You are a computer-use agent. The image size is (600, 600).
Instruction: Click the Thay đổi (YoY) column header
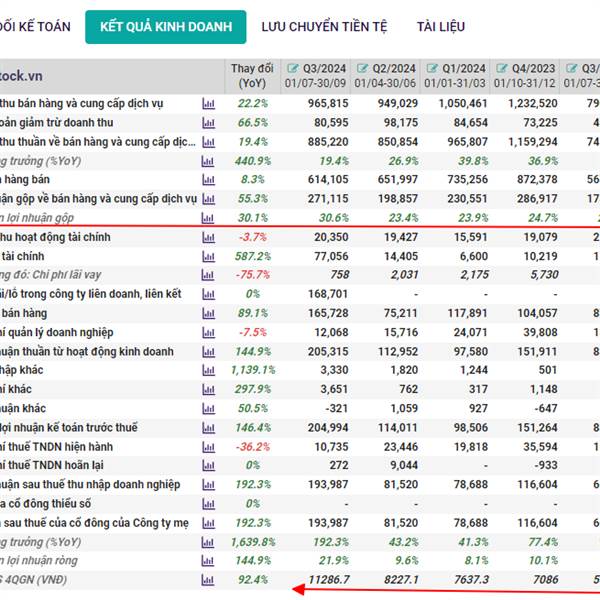pyautogui.click(x=253, y=76)
